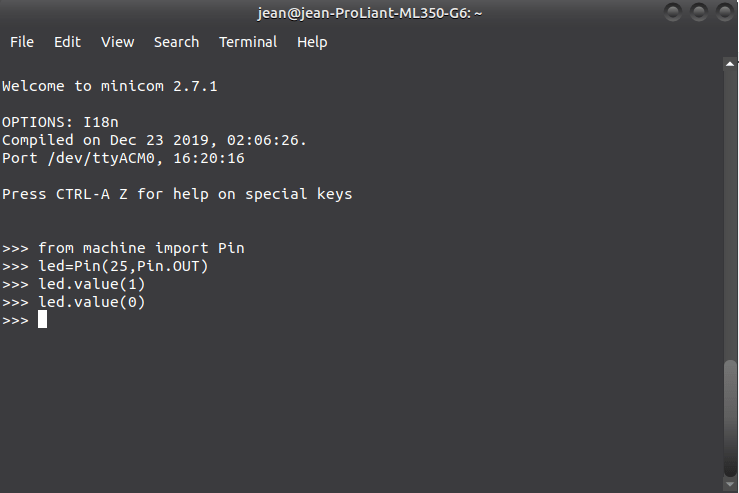
Task: Open the File menu
Action: click(x=22, y=42)
